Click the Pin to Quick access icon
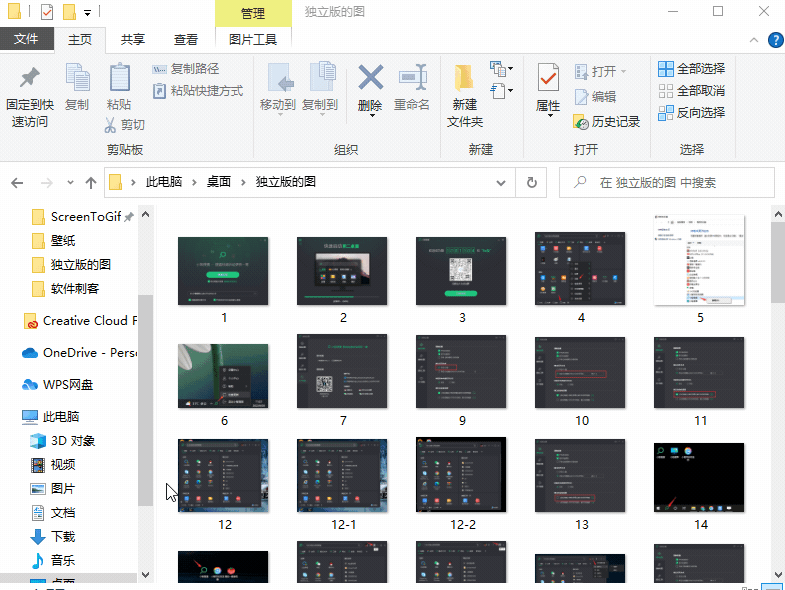The image size is (785, 590). pyautogui.click(x=30, y=78)
